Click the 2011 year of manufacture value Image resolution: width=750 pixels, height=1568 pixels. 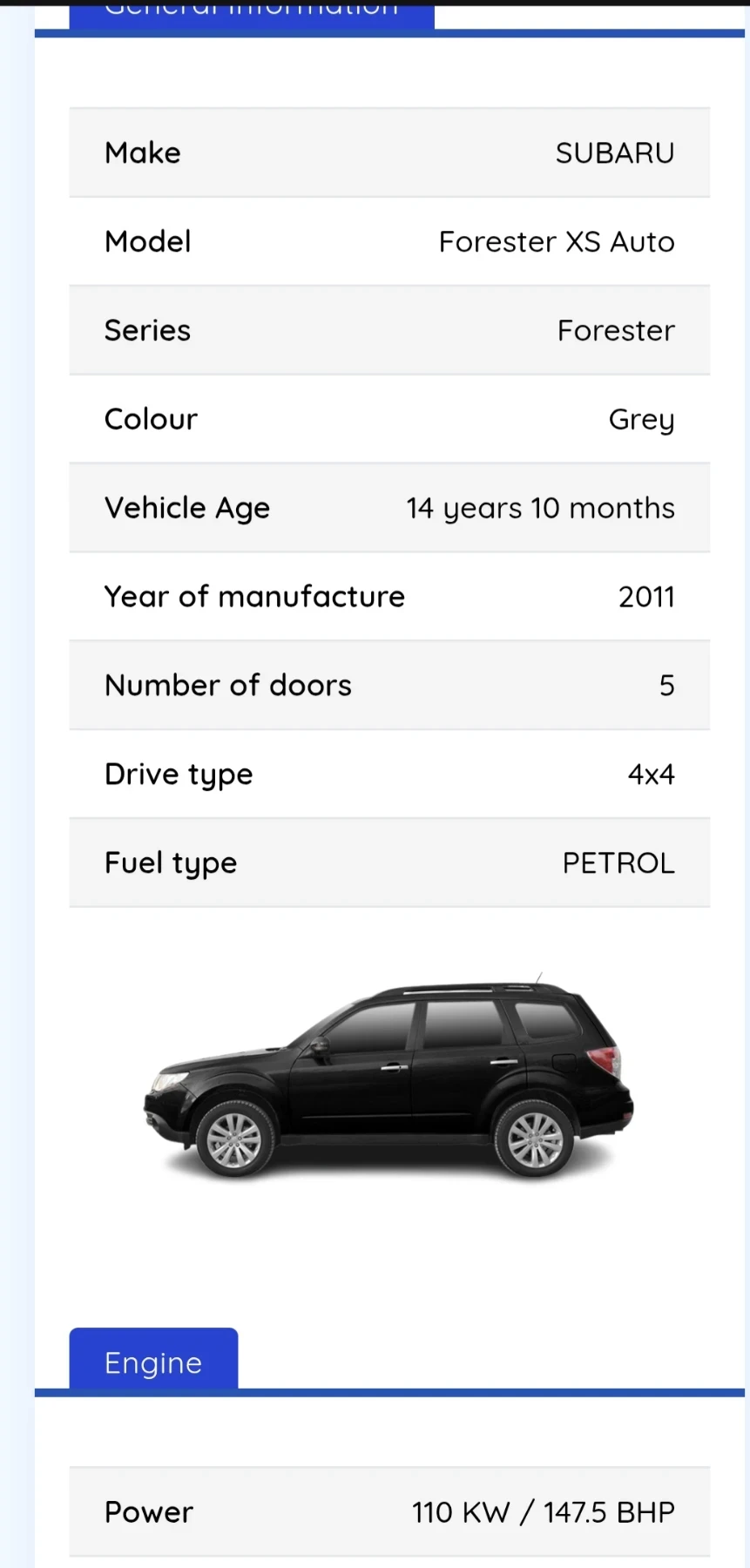pyautogui.click(x=646, y=597)
